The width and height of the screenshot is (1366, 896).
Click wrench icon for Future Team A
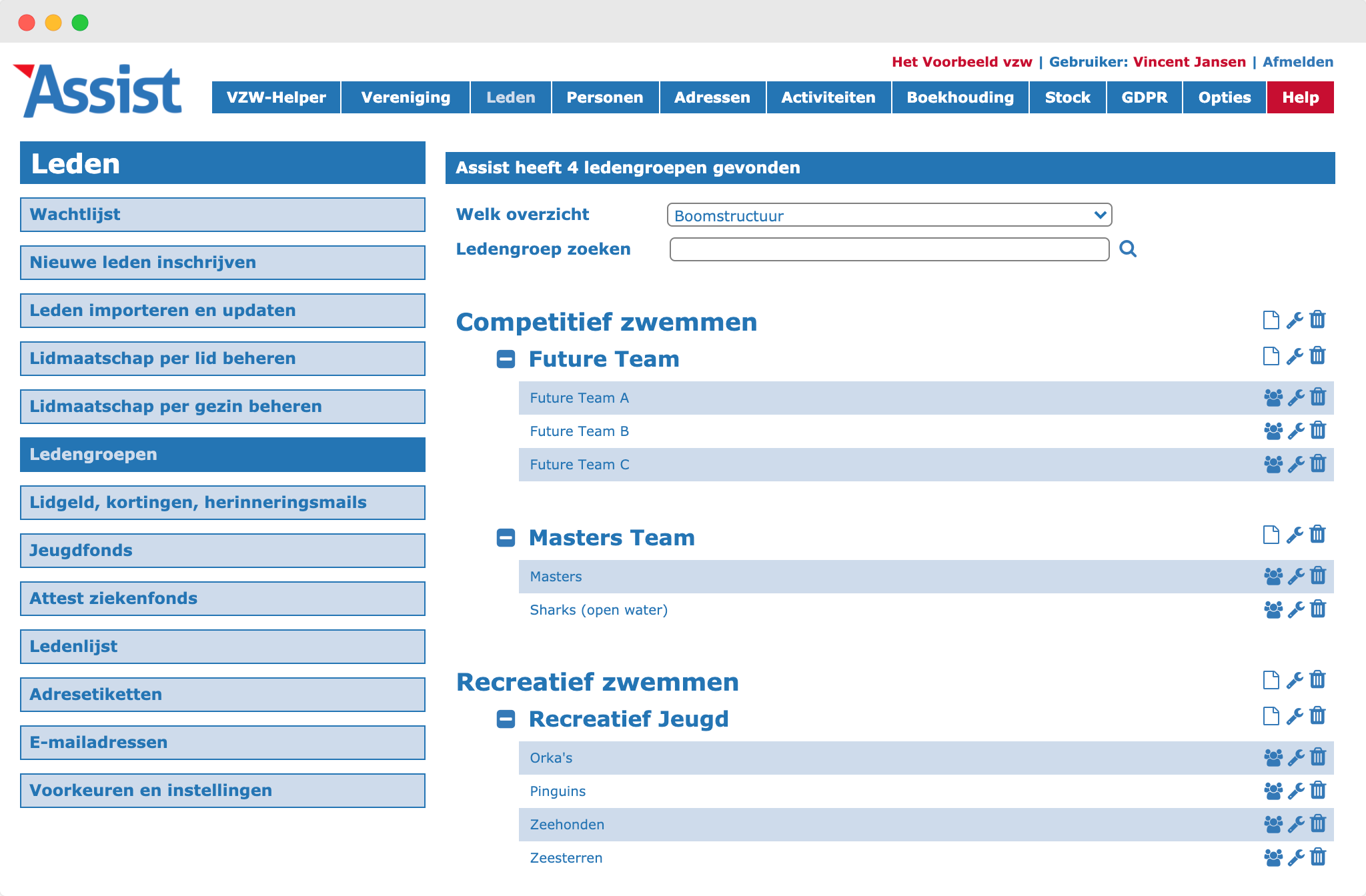point(1296,398)
